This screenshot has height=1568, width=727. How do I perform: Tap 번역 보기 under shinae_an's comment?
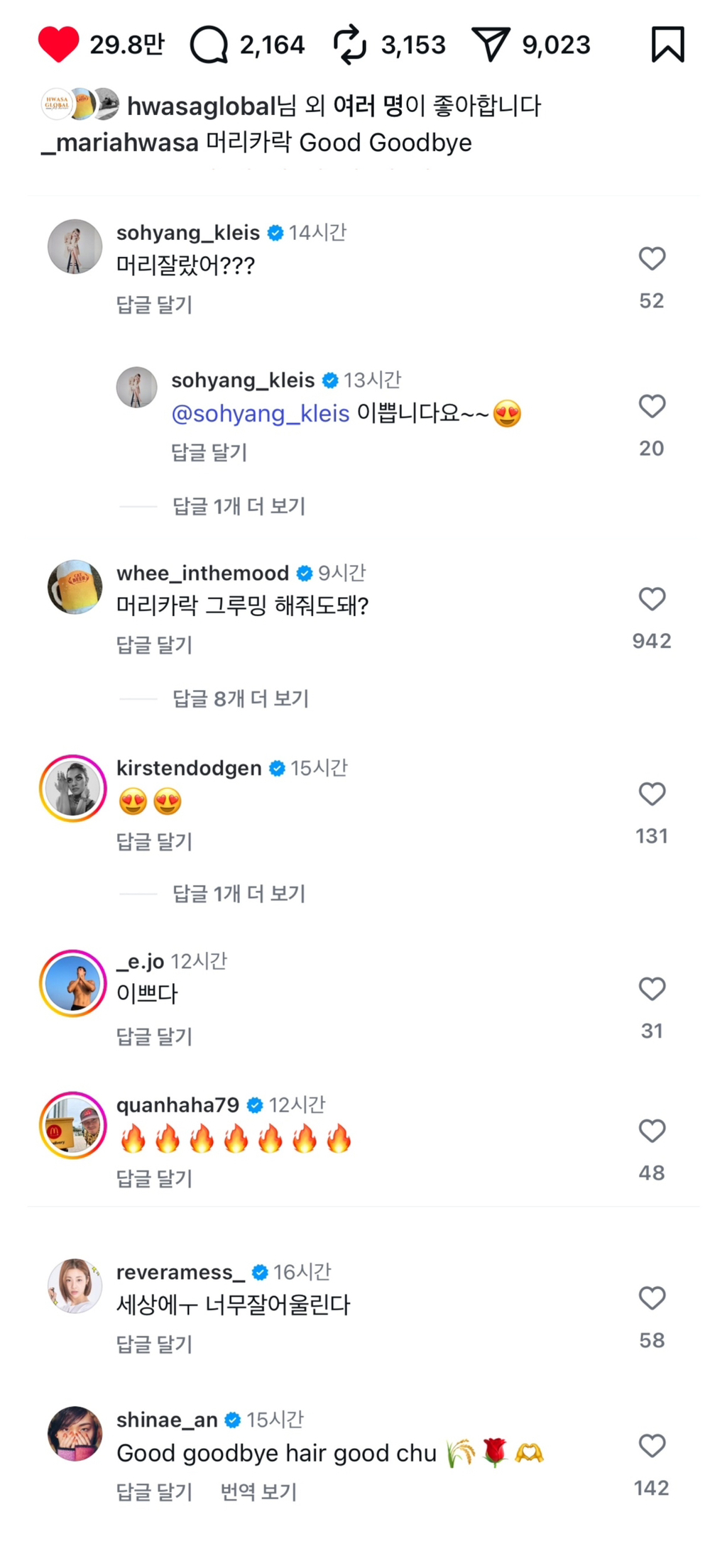point(258,1492)
